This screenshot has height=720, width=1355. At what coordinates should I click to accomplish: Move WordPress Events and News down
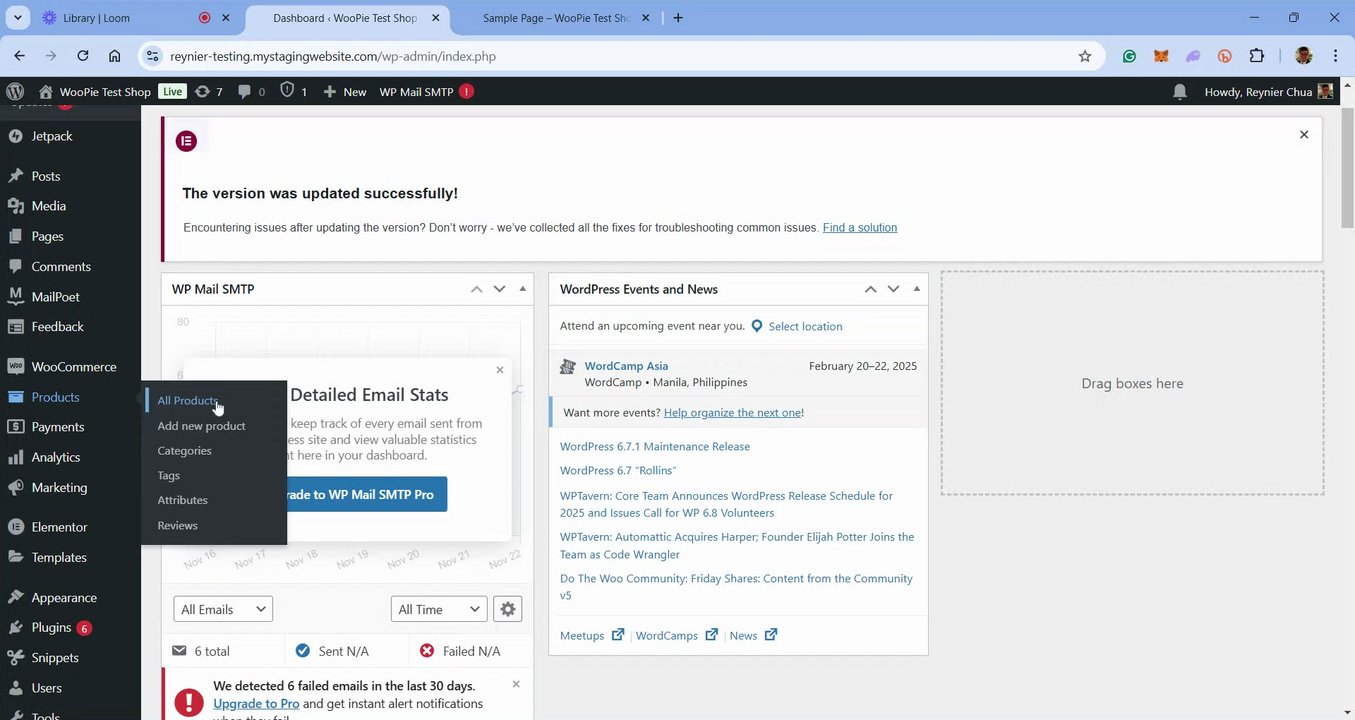[893, 289]
